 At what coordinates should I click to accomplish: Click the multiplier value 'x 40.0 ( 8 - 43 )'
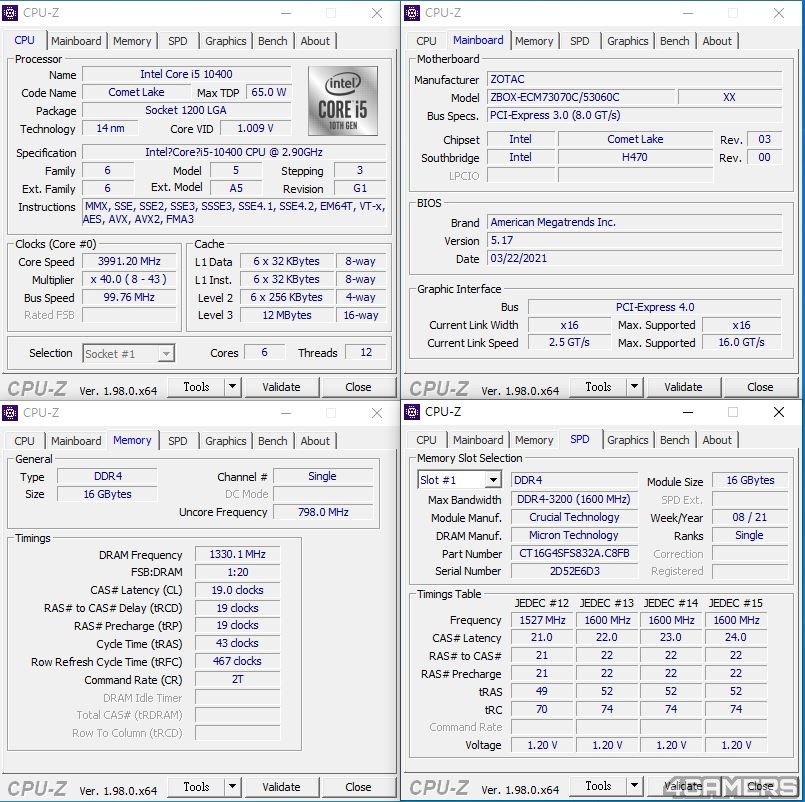pos(129,279)
